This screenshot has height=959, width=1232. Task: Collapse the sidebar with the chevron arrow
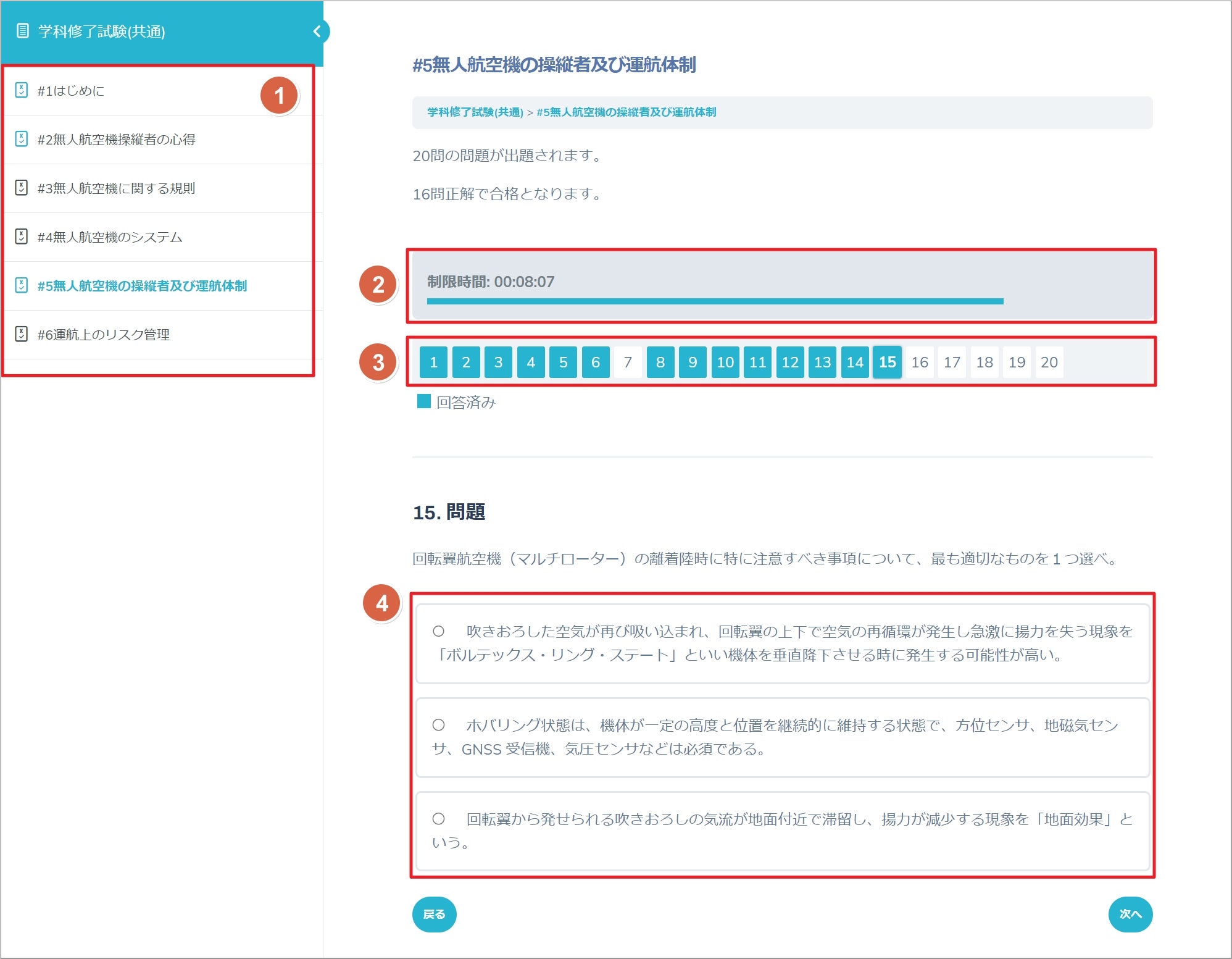(x=317, y=31)
